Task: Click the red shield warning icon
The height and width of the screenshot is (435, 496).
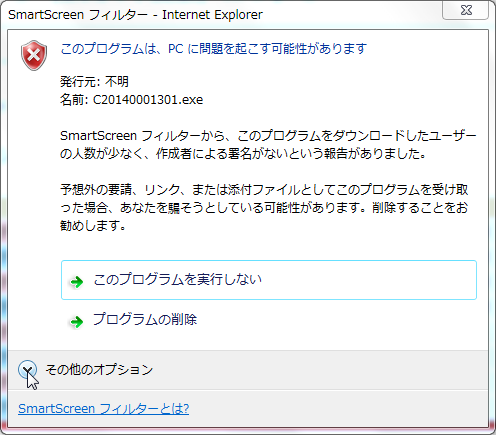Action: click(x=34, y=55)
